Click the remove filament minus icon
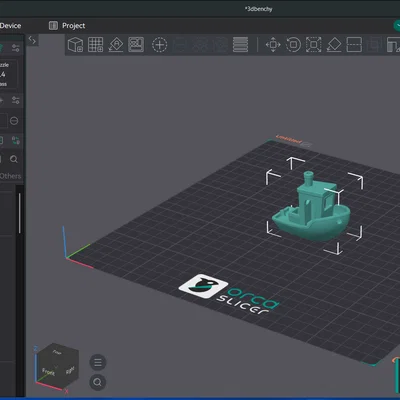Screen dimensions: 400x400 coord(14,121)
